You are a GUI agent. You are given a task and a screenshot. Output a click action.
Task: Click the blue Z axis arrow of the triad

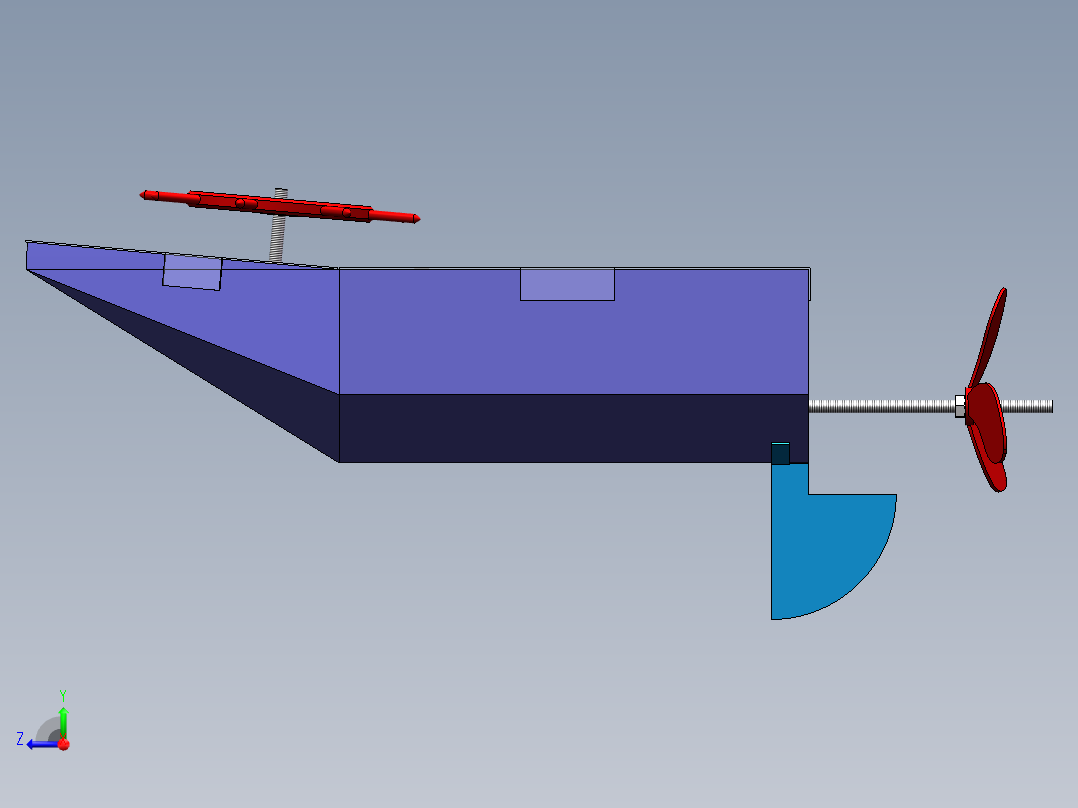(43, 744)
